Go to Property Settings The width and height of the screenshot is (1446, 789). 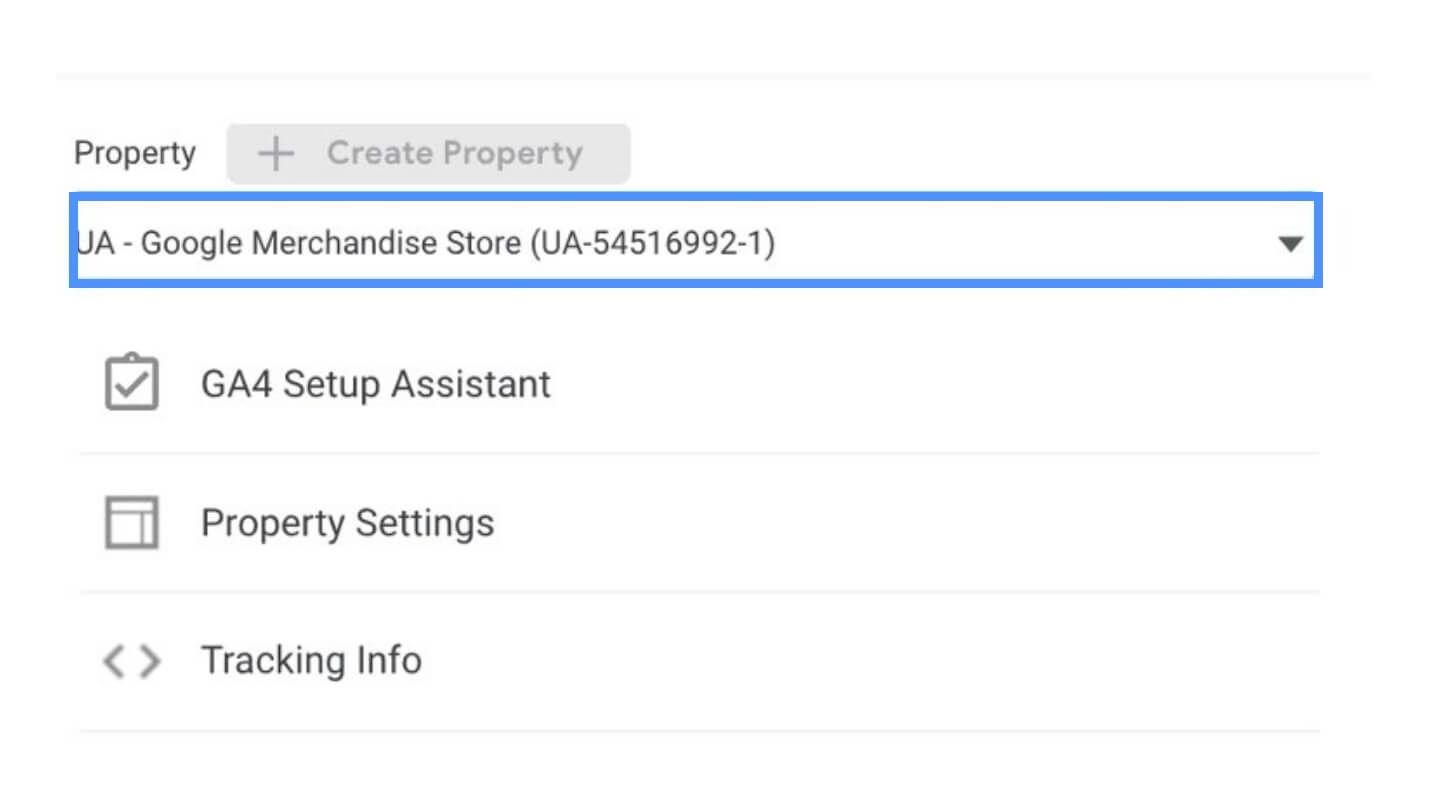point(347,523)
